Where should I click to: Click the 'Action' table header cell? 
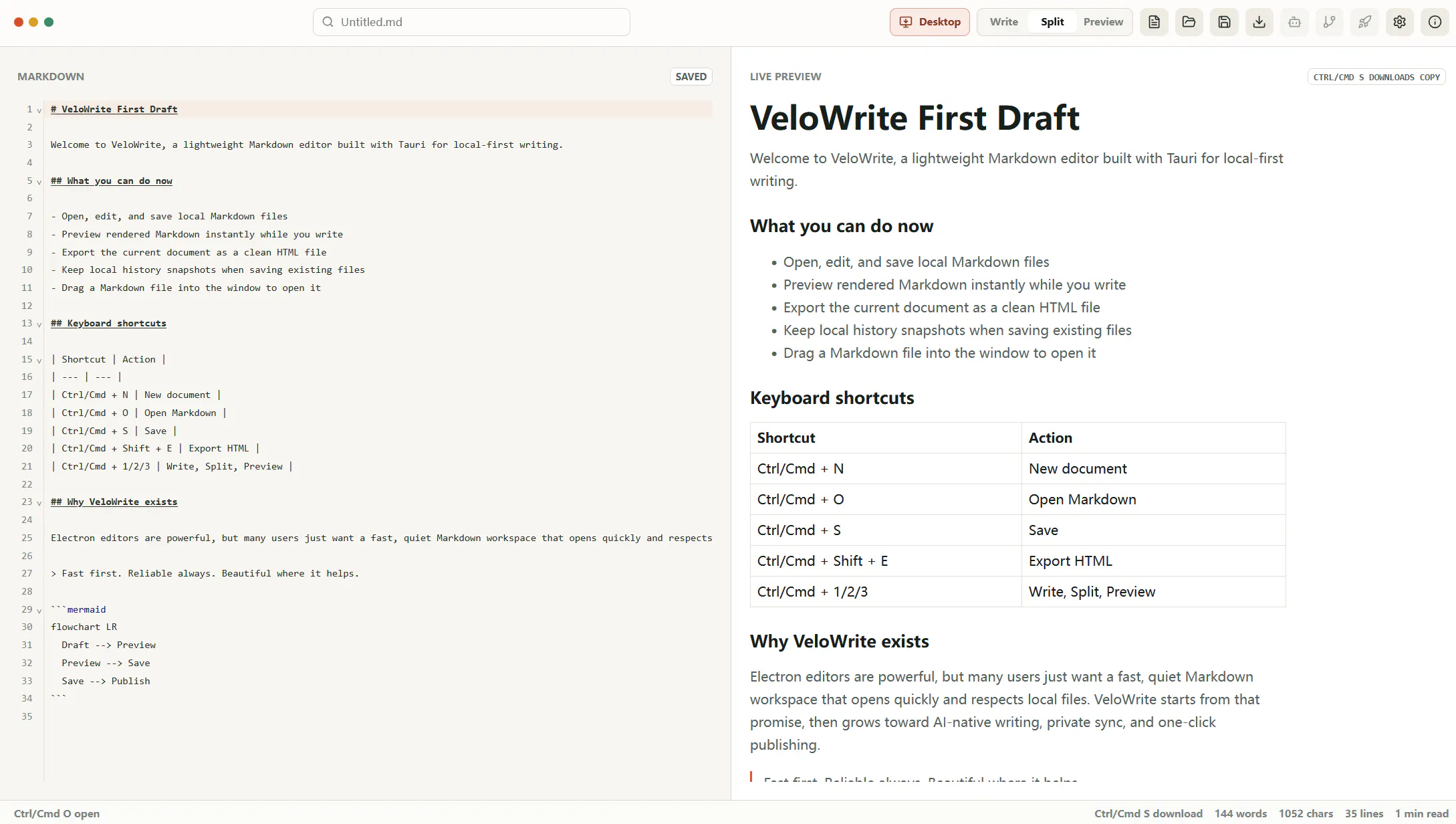coord(1153,438)
